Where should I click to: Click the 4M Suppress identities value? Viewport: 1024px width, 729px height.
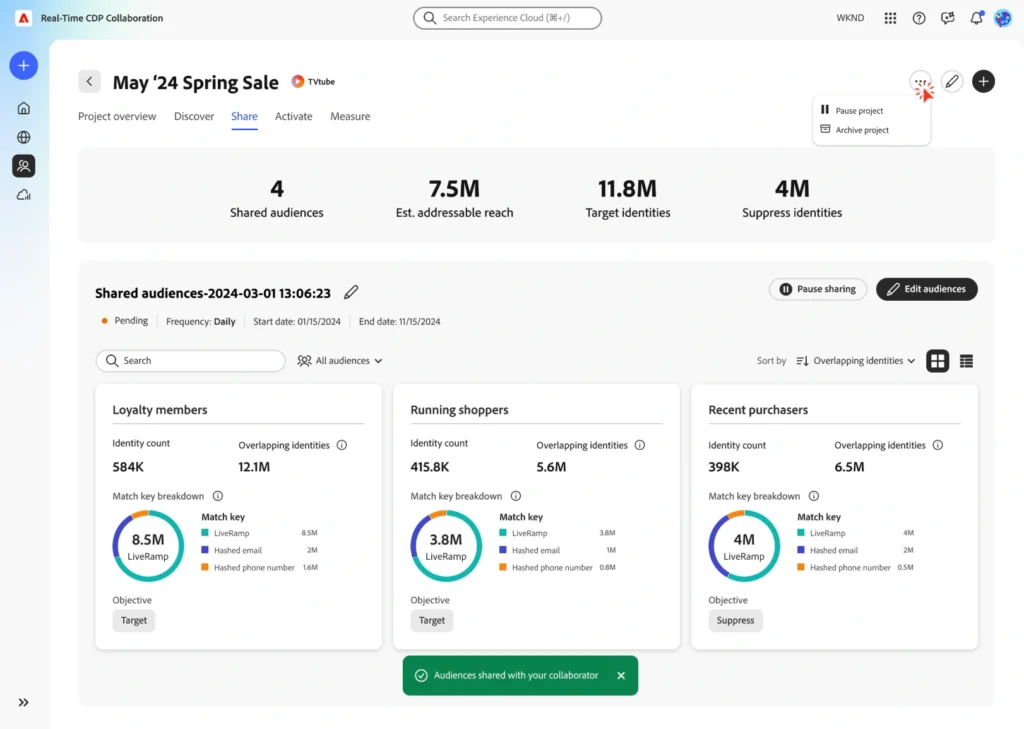click(792, 189)
